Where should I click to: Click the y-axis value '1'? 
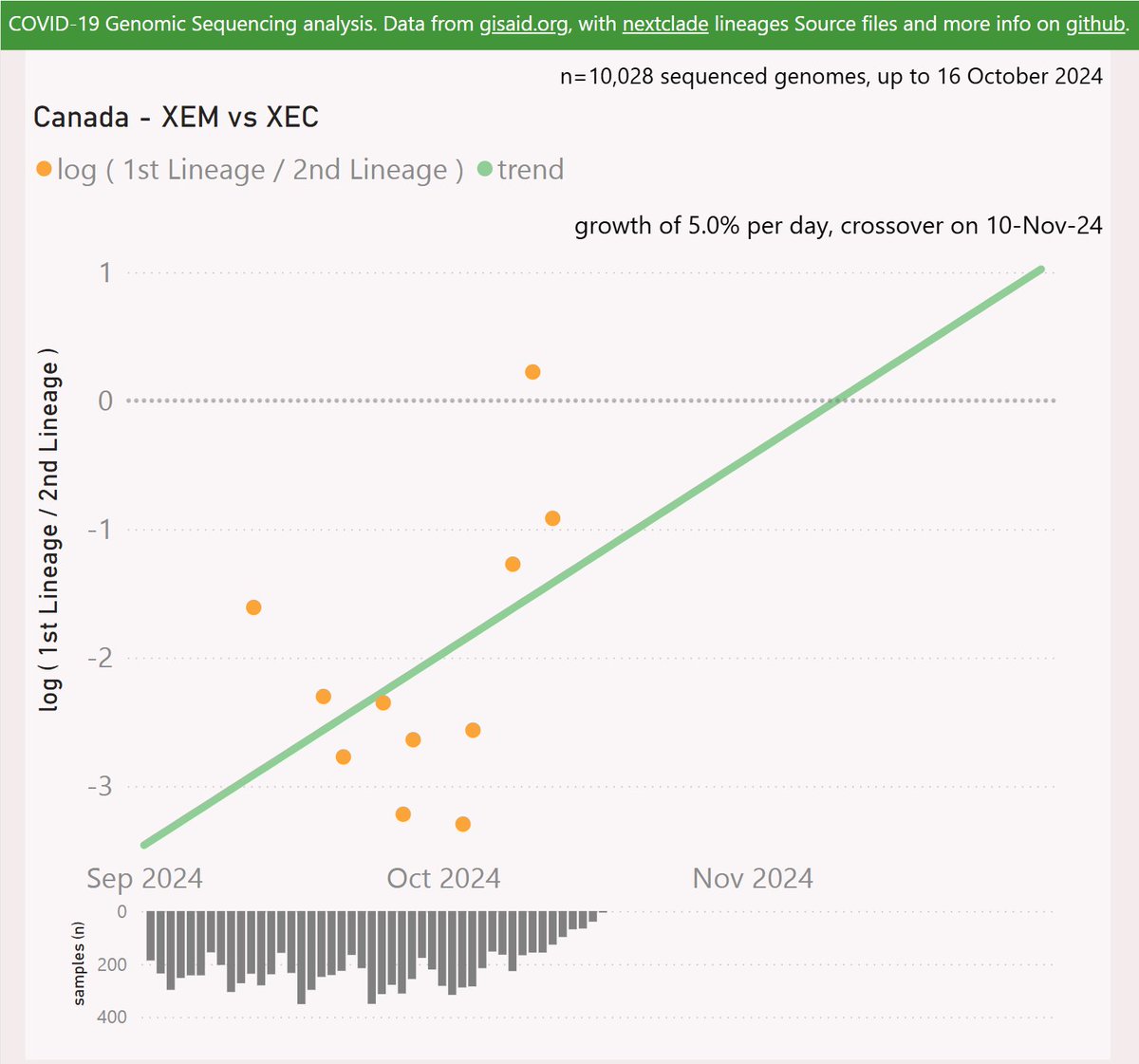(x=105, y=273)
